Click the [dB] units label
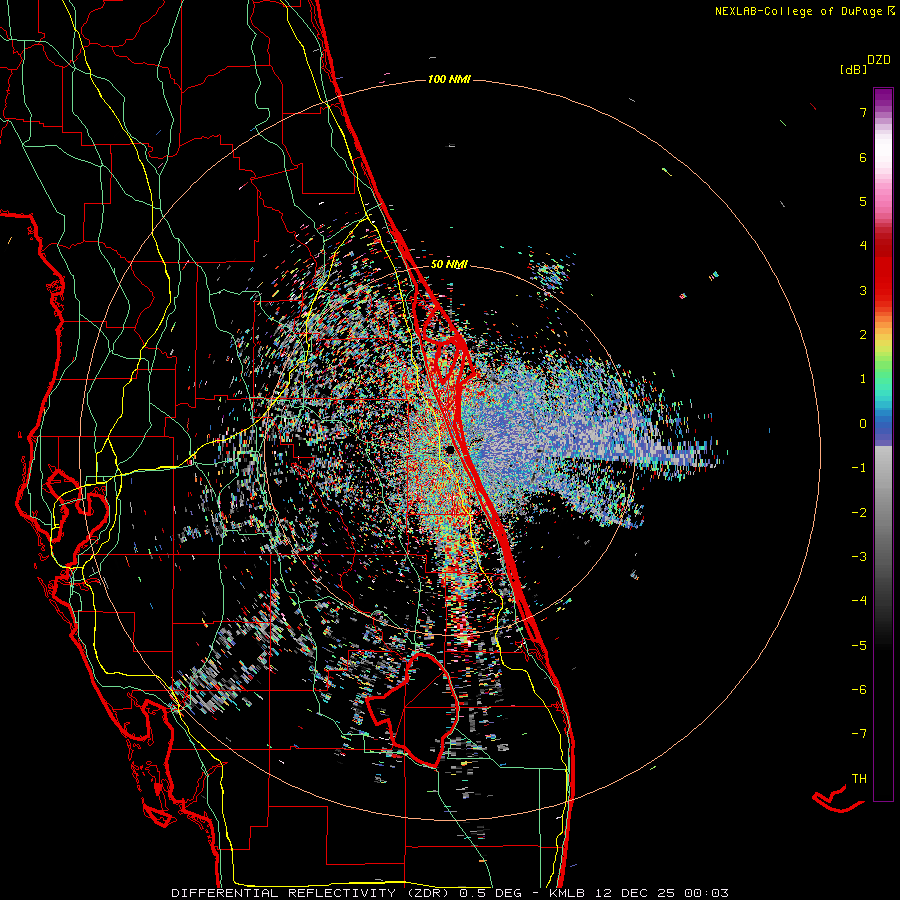The width and height of the screenshot is (900, 900). pyautogui.click(x=853, y=69)
